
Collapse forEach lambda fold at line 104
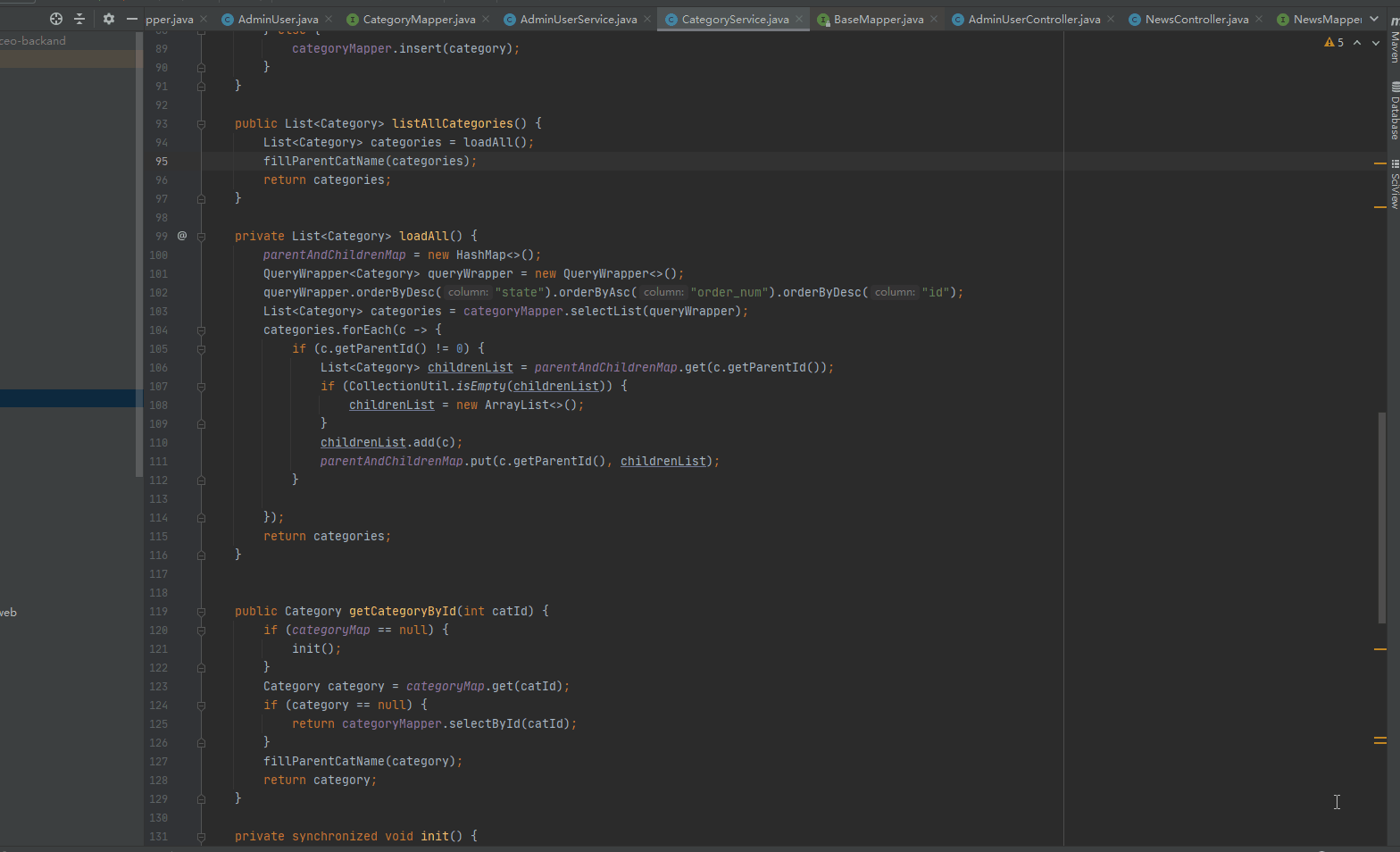(x=201, y=330)
